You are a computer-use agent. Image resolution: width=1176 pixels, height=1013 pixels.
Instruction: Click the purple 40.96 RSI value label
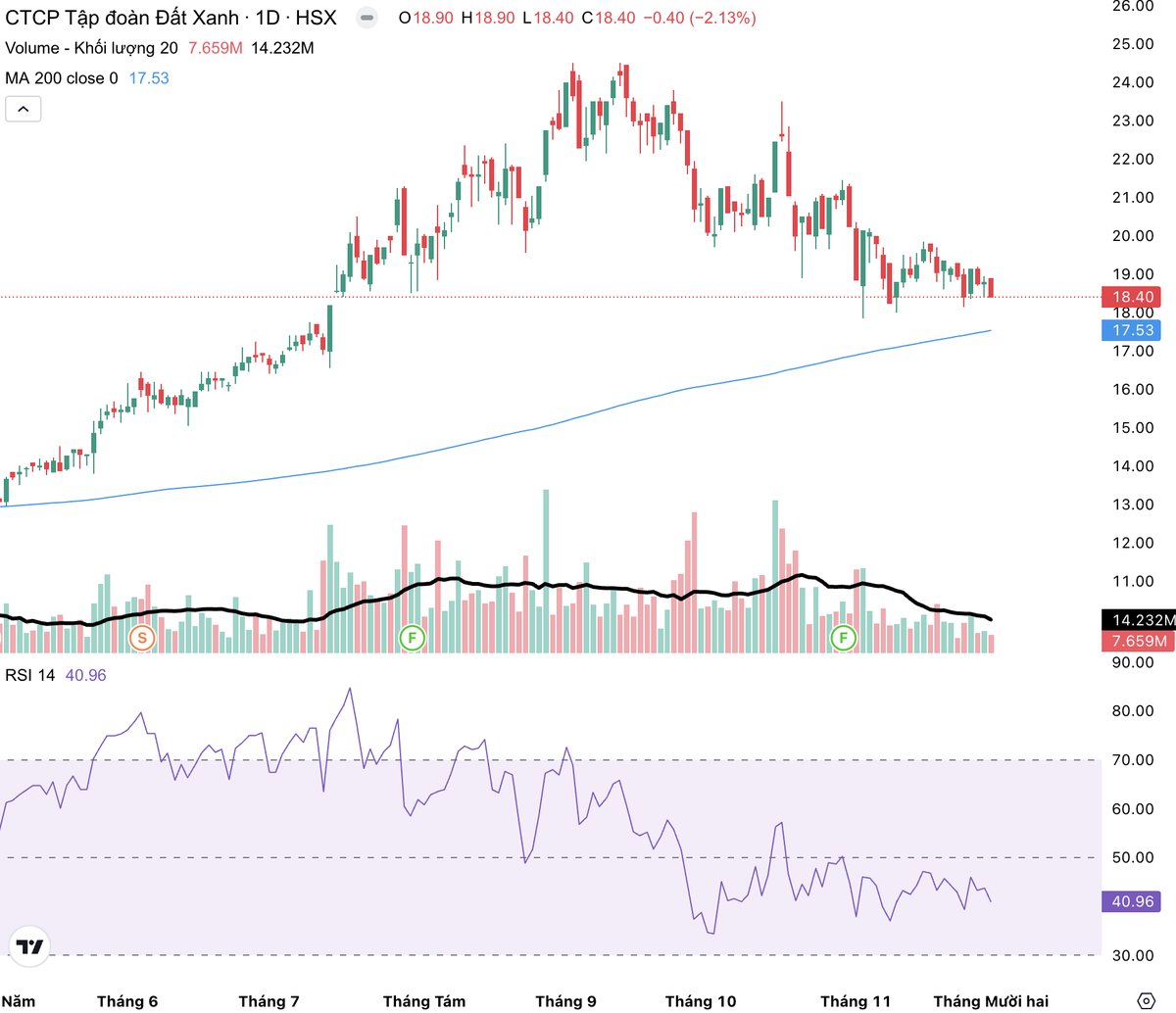(1133, 901)
